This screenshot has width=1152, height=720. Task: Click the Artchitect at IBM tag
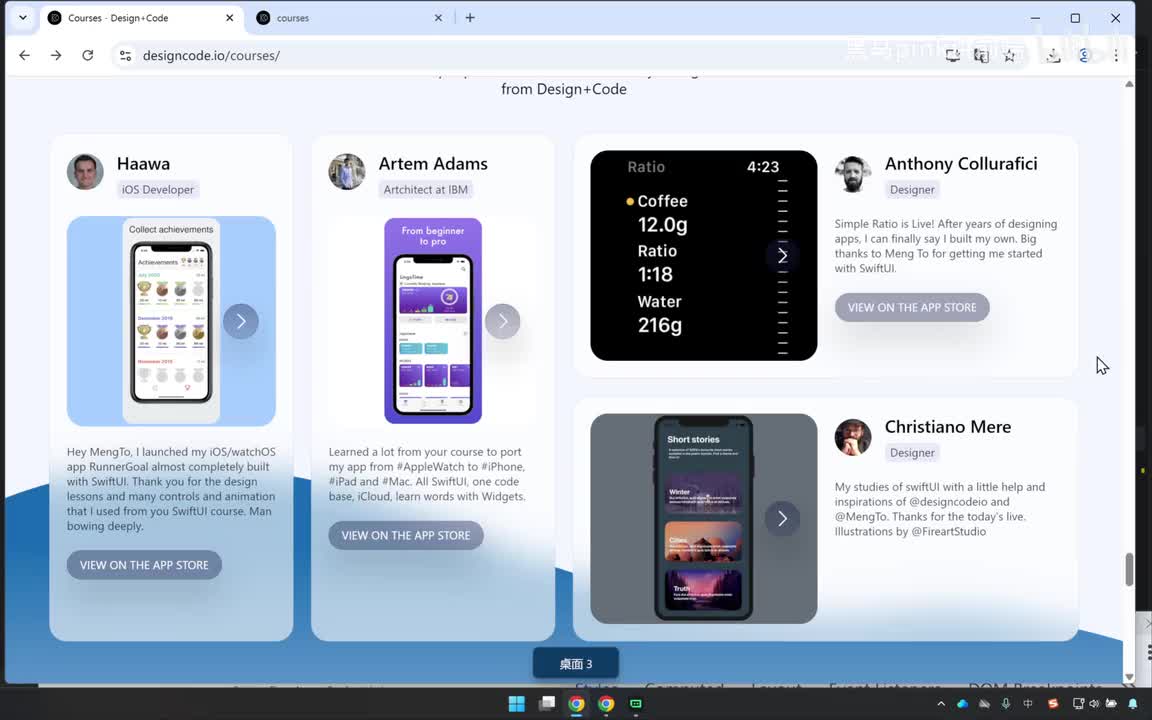[425, 190]
